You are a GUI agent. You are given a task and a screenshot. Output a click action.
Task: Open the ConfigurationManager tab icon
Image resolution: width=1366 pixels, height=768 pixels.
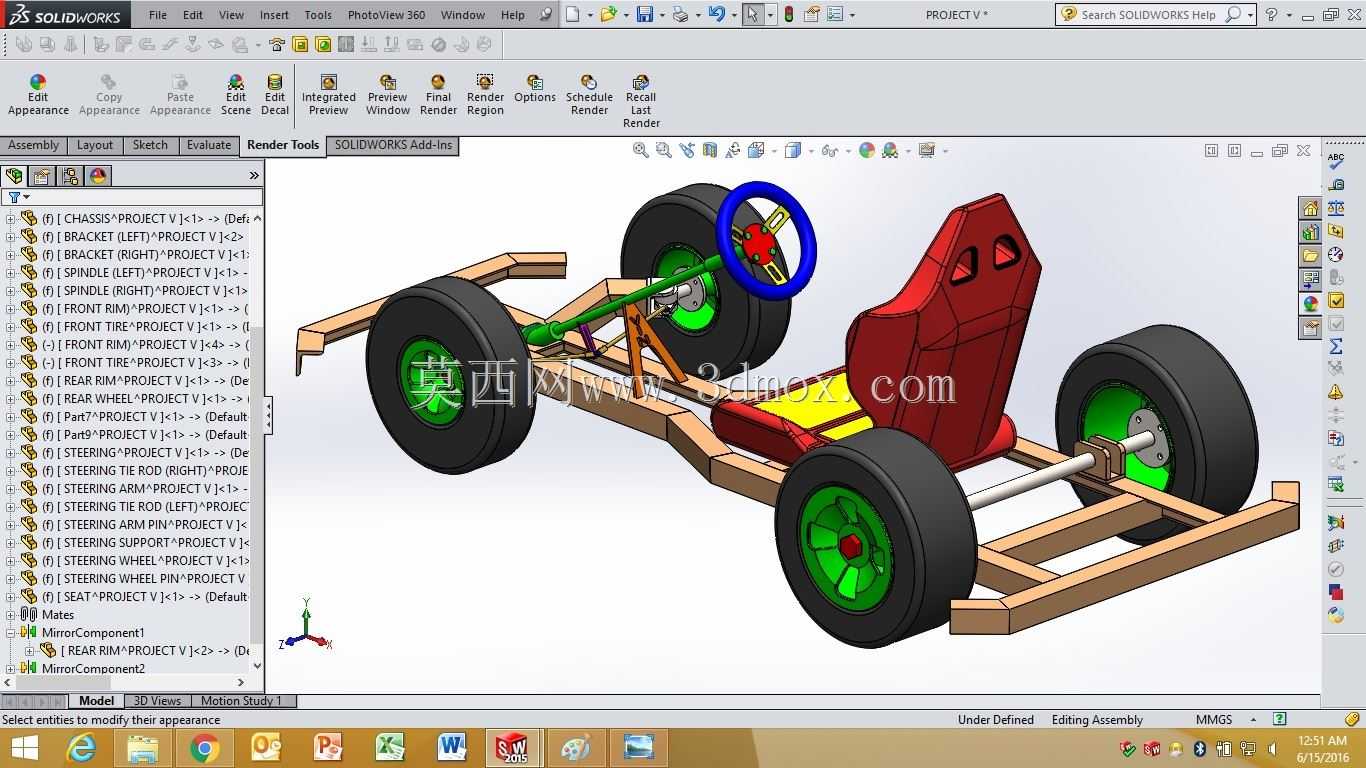click(x=70, y=176)
